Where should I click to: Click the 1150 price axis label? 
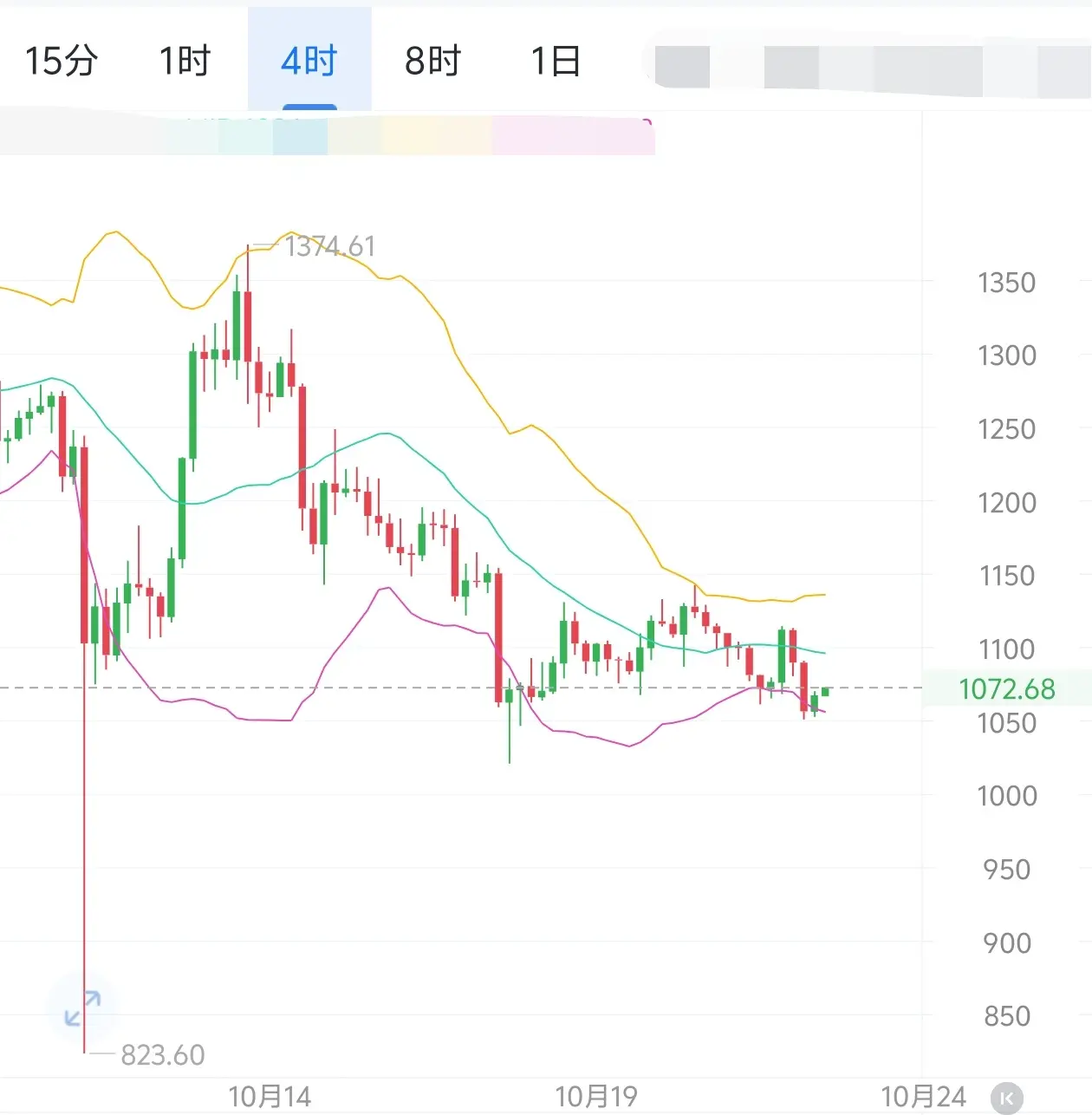[1006, 576]
